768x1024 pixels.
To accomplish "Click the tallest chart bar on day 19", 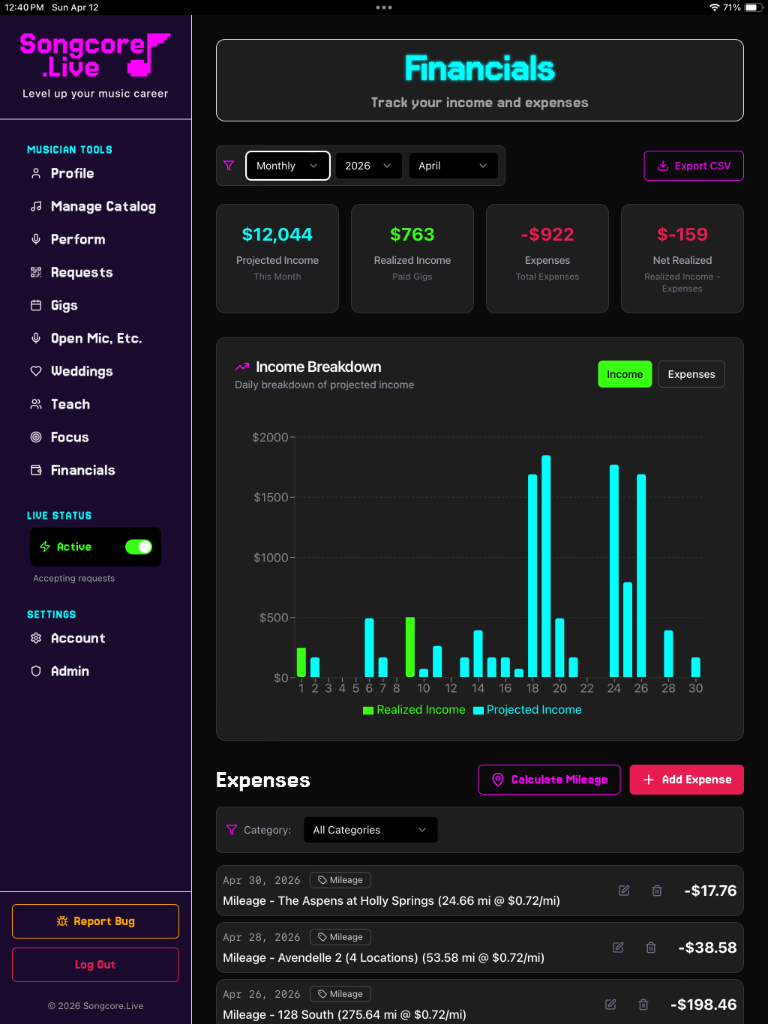I will point(546,566).
